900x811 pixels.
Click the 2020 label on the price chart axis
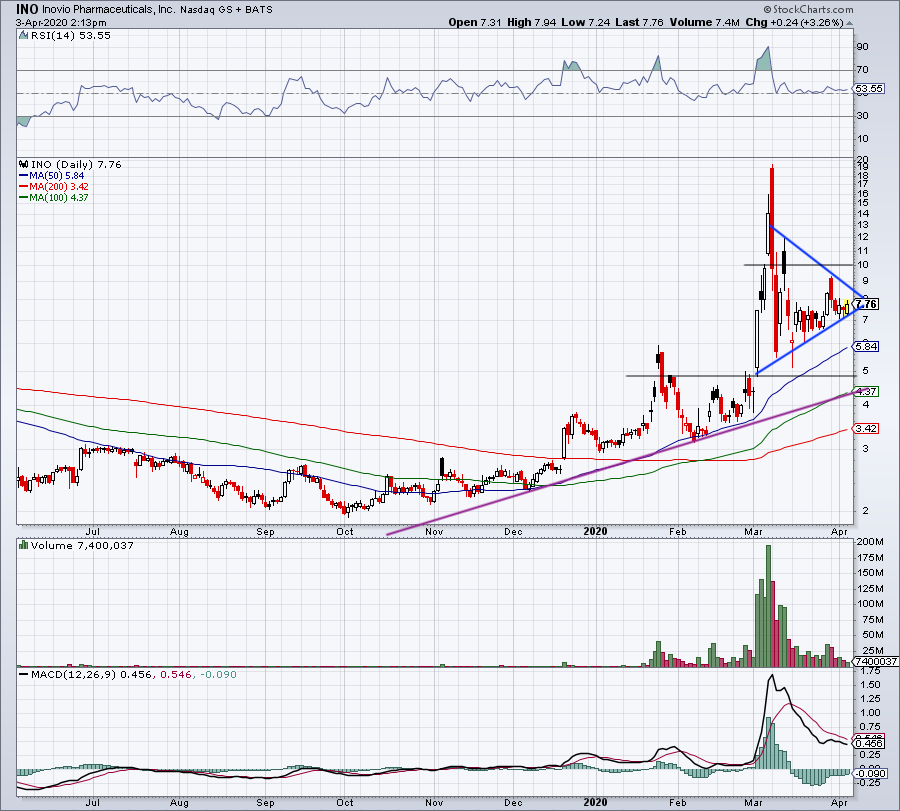coord(595,531)
